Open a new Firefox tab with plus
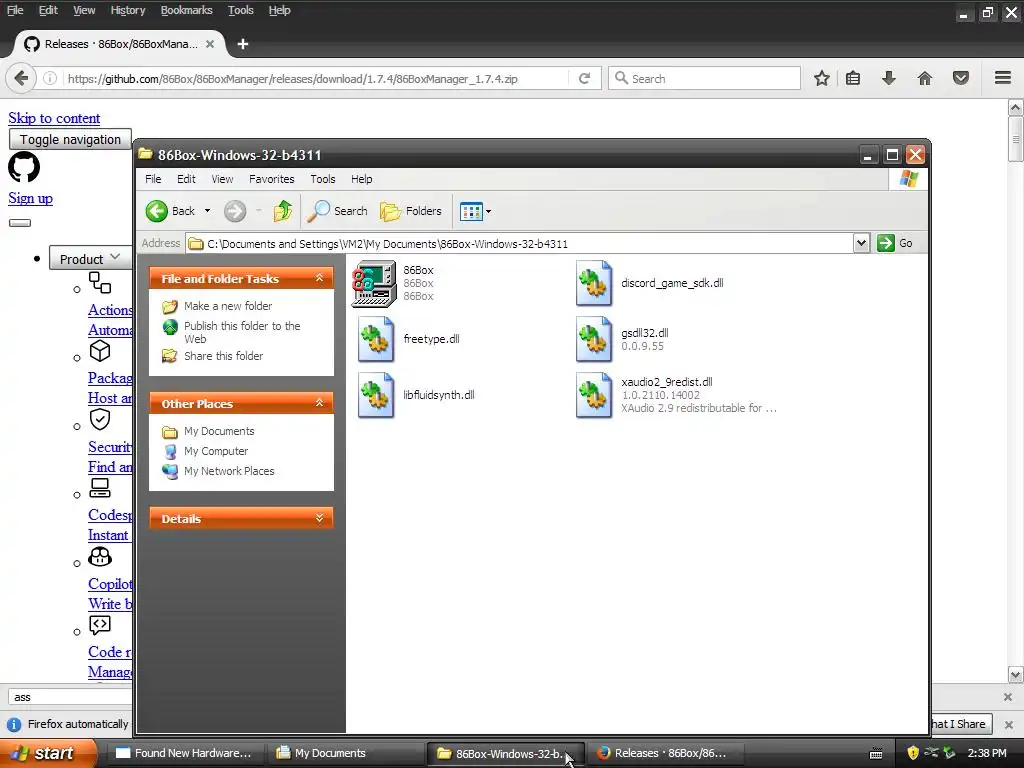The image size is (1024, 768). click(x=243, y=44)
